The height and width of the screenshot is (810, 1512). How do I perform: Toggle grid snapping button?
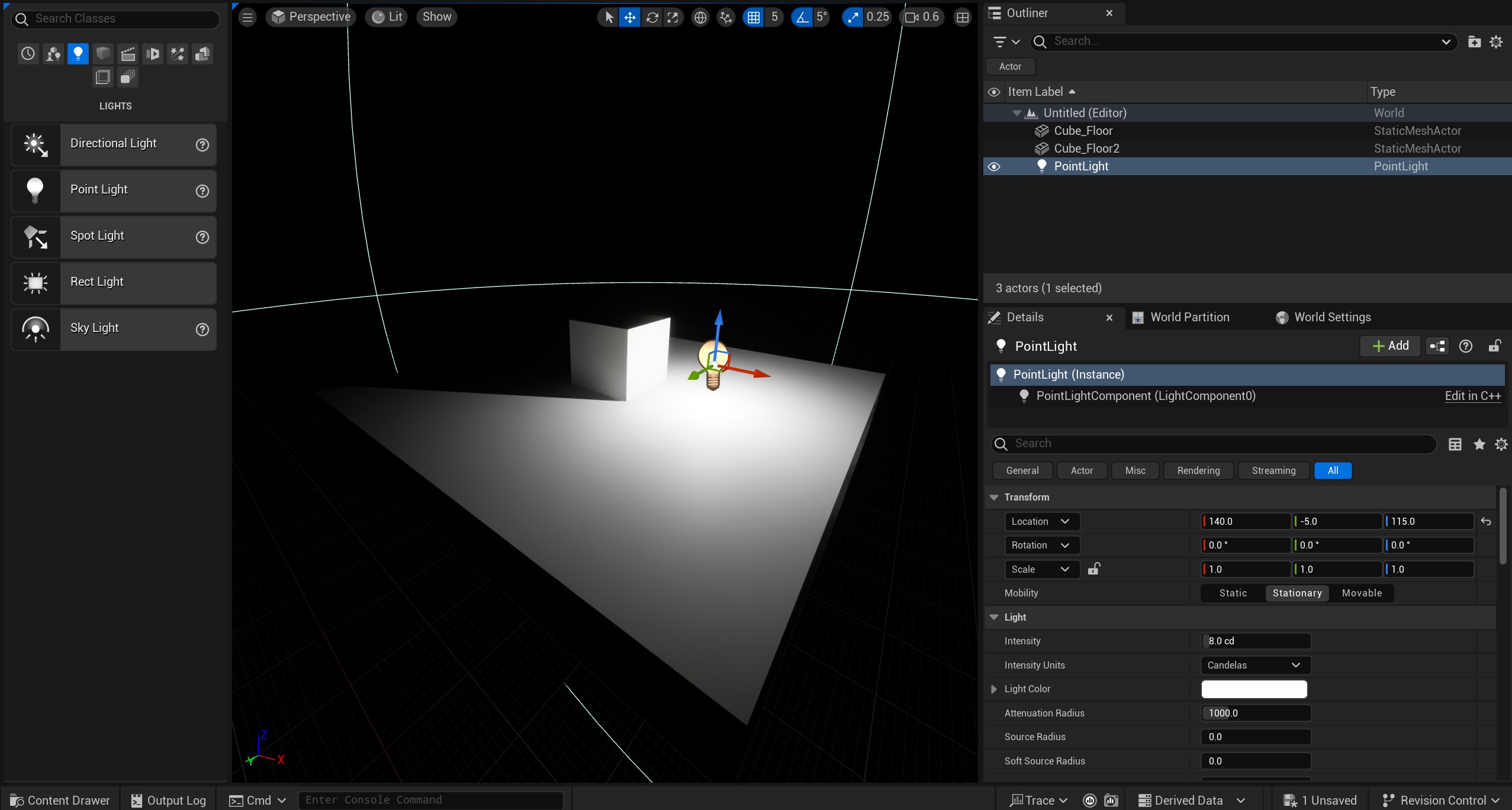tap(753, 18)
